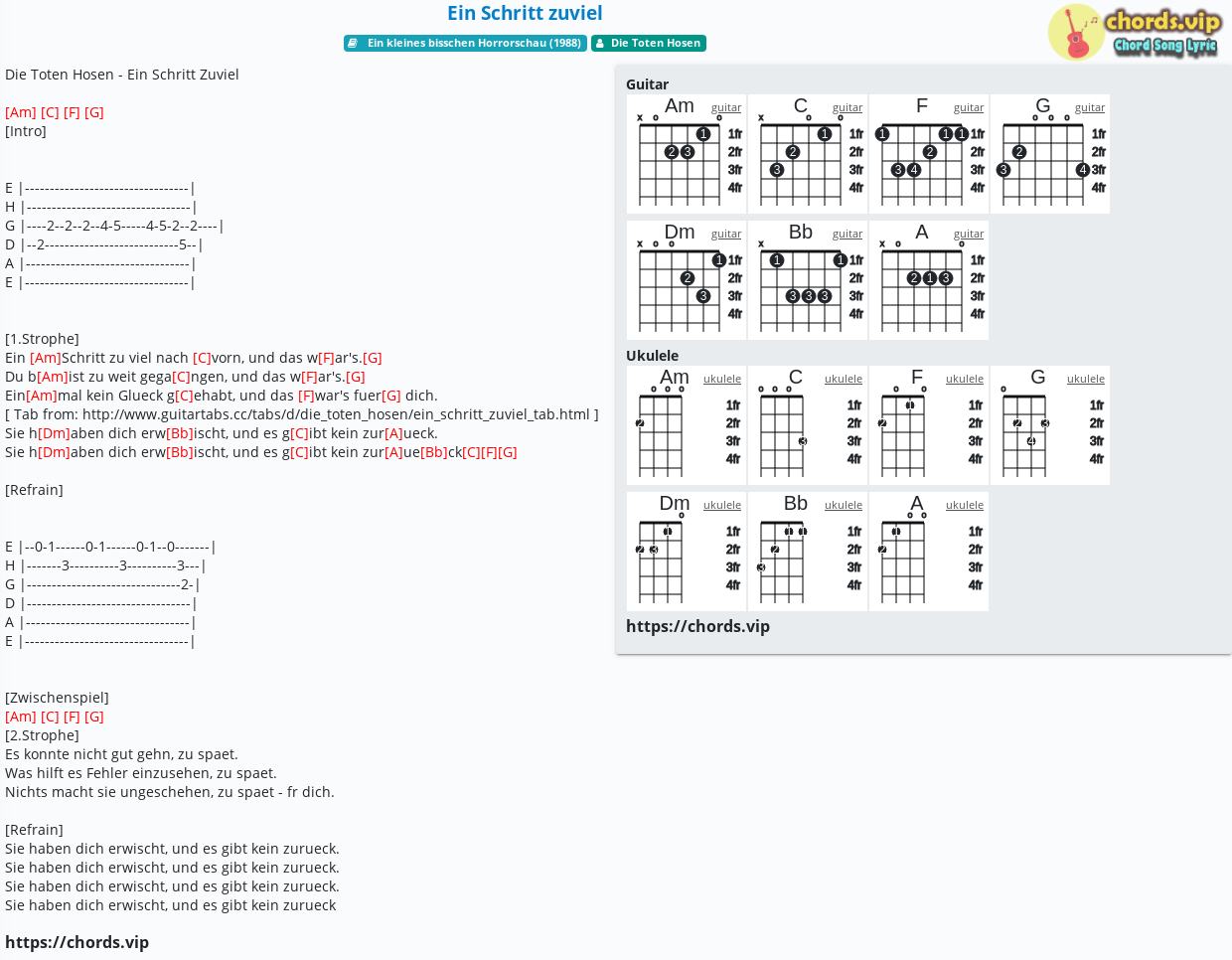Click the ukulele link beside chord A
This screenshot has height=960, width=1232.
(x=965, y=505)
